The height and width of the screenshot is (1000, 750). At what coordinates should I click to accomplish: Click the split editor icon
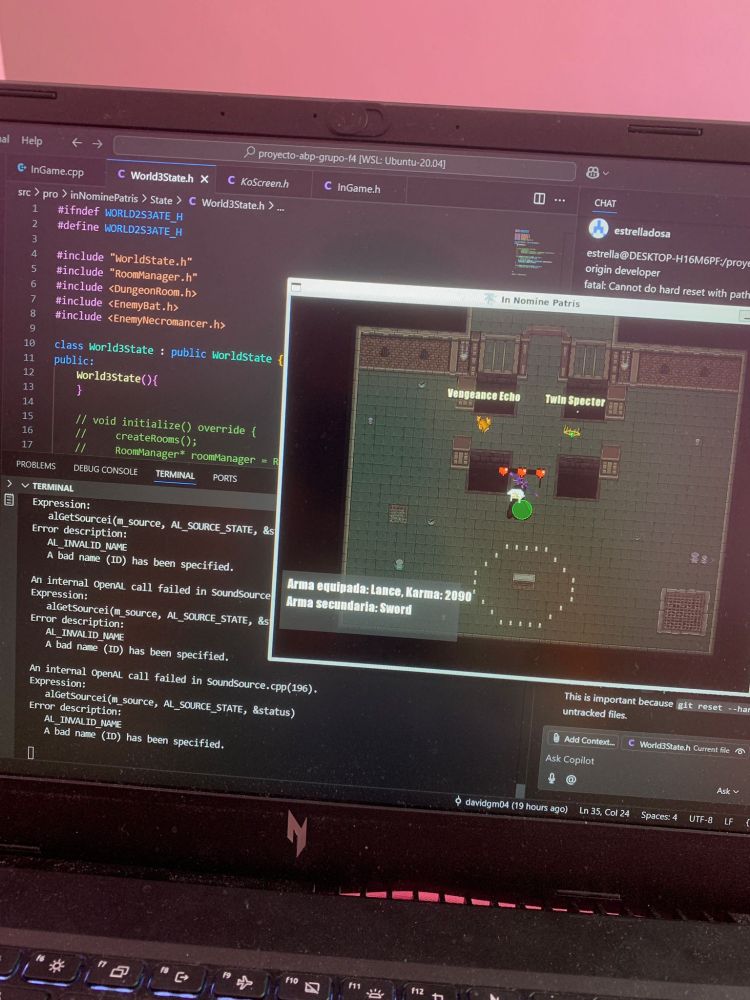click(539, 199)
